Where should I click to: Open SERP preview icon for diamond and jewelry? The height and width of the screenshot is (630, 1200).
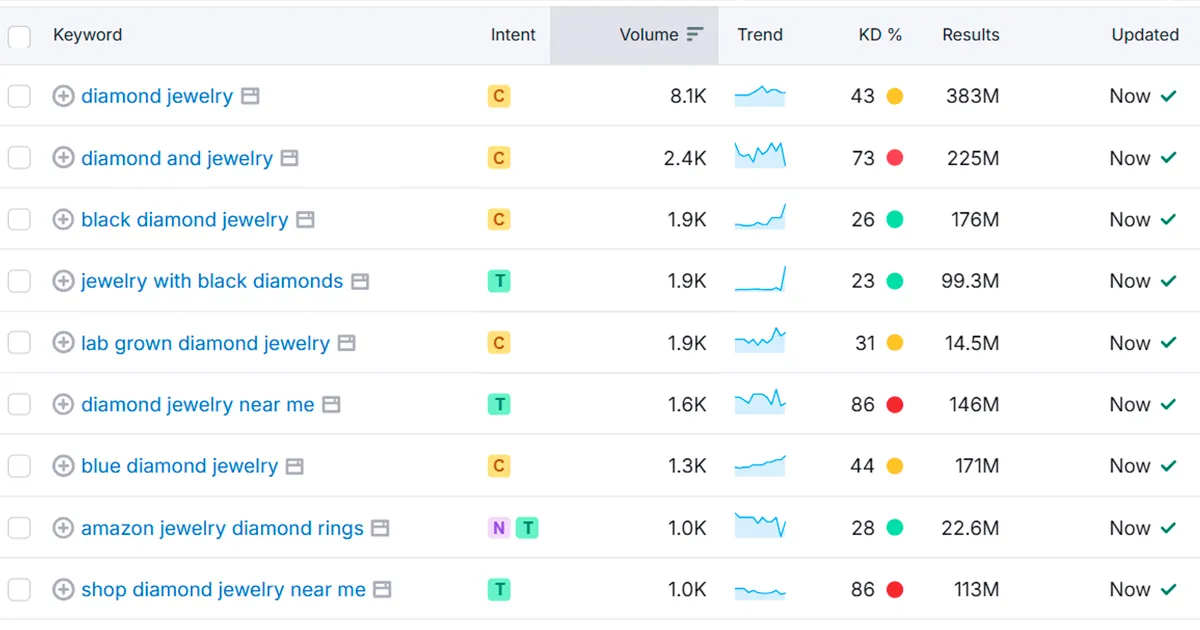click(x=289, y=158)
